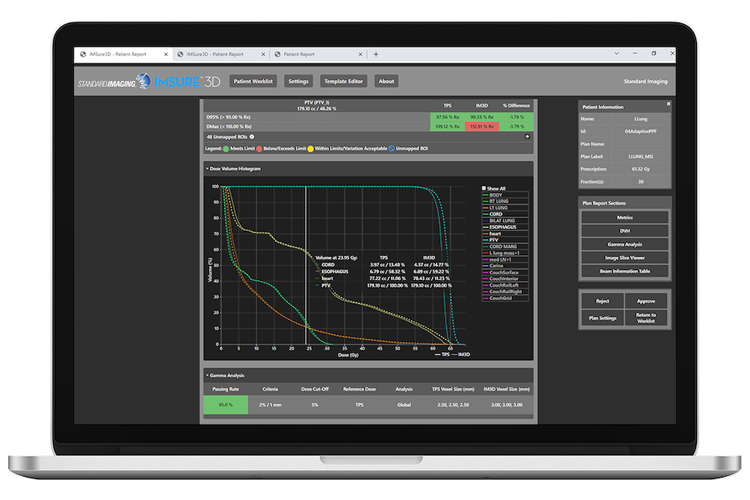Image resolution: width=750 pixels, height=500 pixels.
Task: Click the PTV (PTV_1) metrics header
Action: point(317,105)
